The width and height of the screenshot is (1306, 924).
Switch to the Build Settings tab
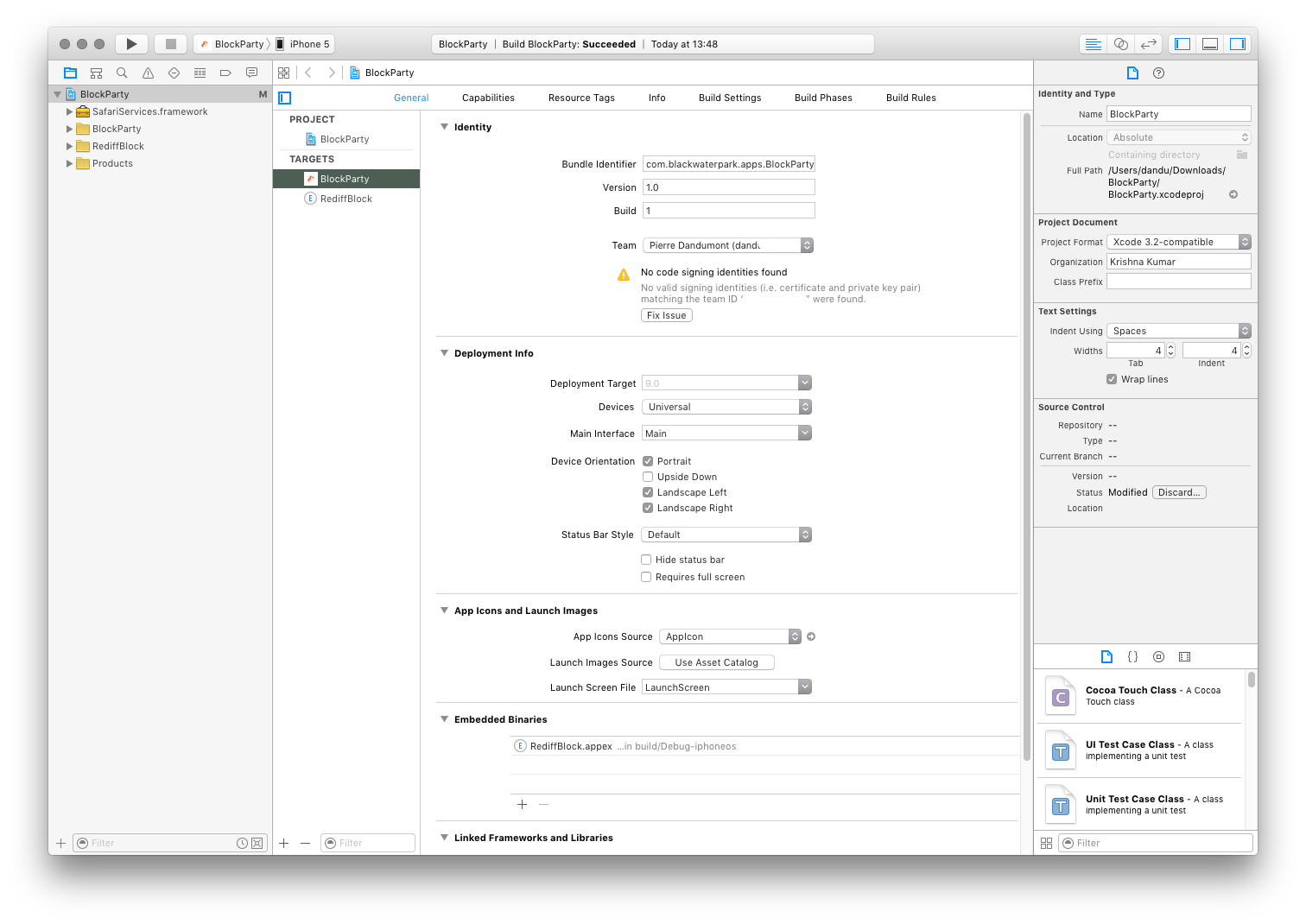coord(730,98)
